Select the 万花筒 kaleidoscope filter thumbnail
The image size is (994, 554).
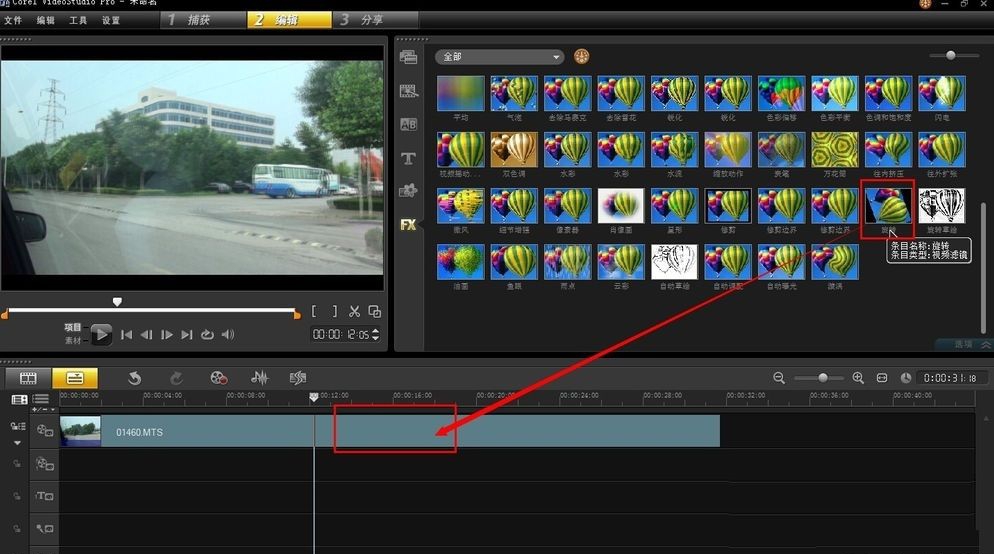point(834,148)
